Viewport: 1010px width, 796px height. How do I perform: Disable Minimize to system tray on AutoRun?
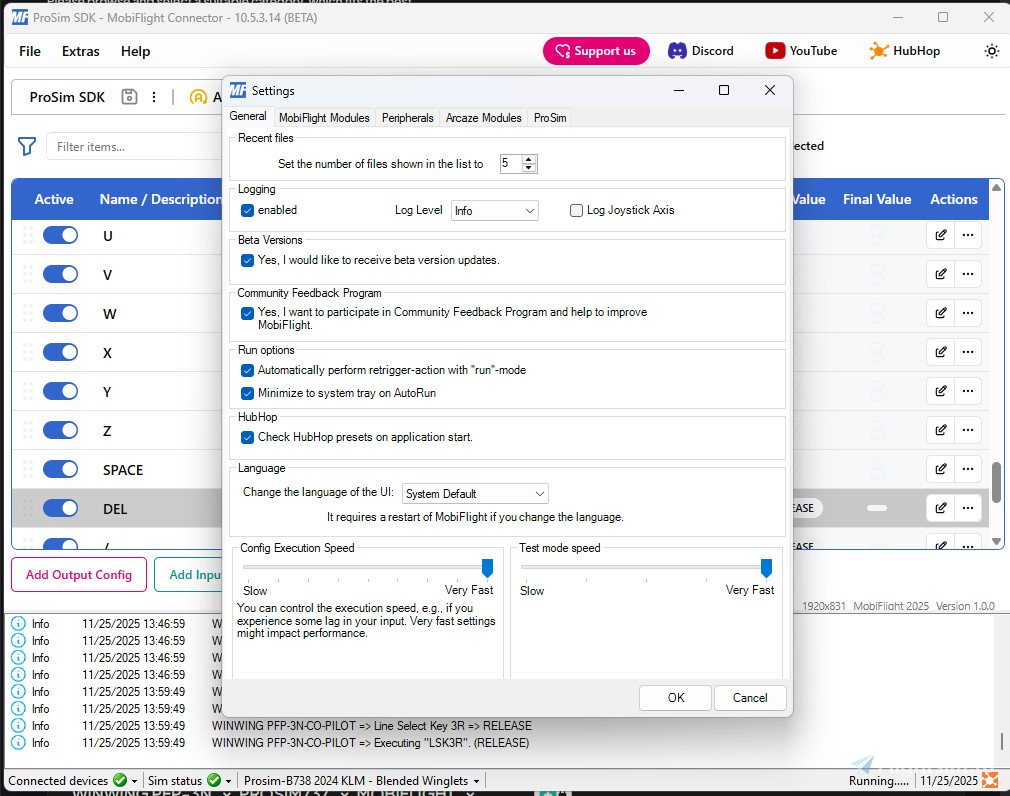(x=247, y=393)
